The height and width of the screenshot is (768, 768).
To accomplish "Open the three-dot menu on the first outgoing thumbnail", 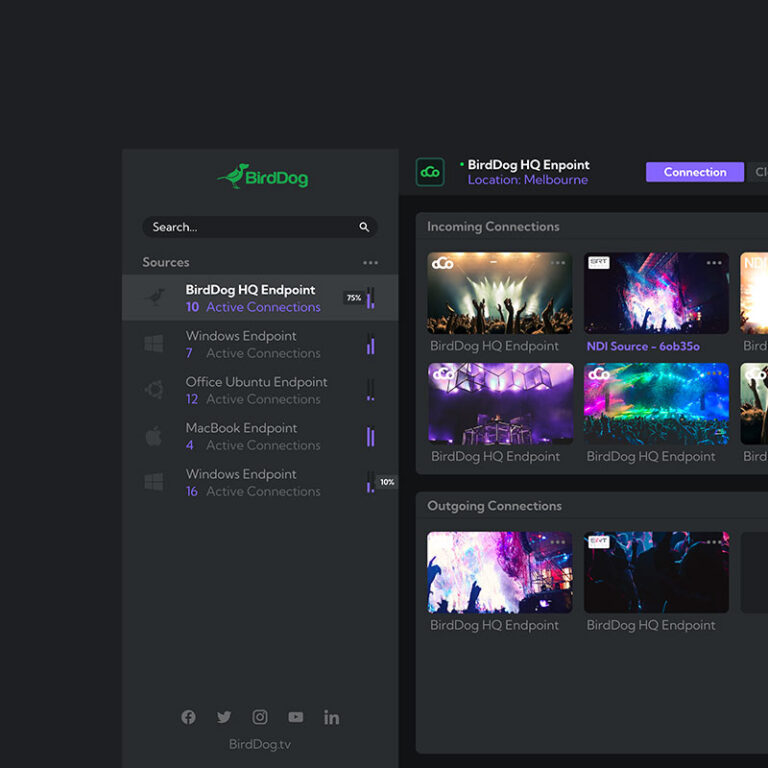I will point(558,542).
